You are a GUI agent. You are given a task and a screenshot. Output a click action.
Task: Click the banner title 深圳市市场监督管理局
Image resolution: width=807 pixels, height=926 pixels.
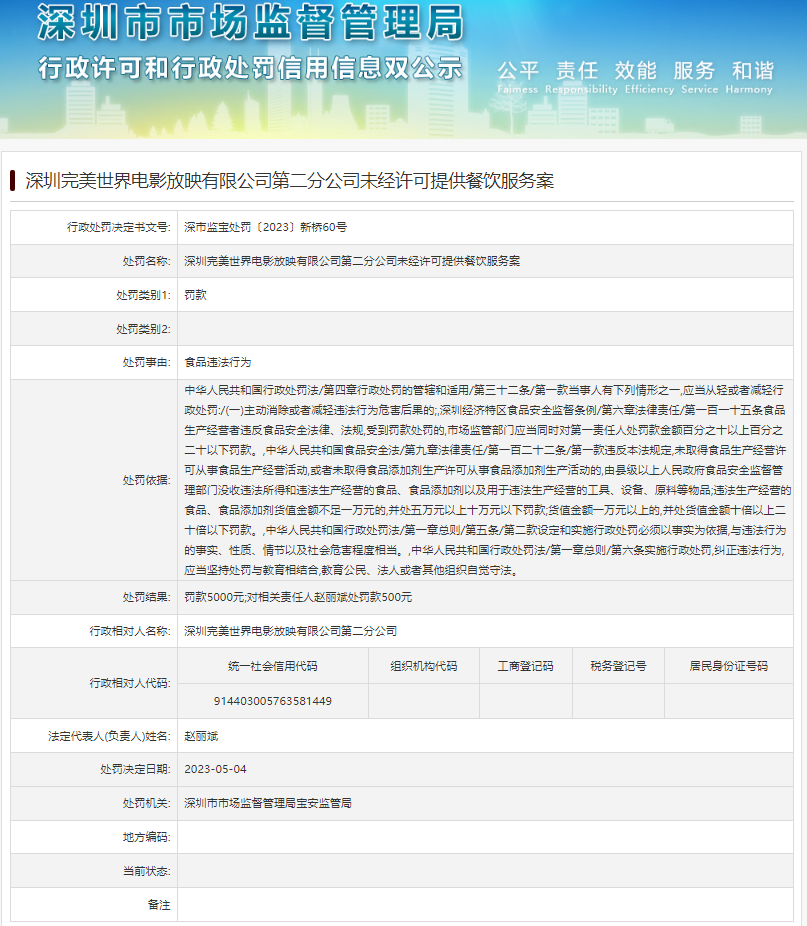point(250,22)
